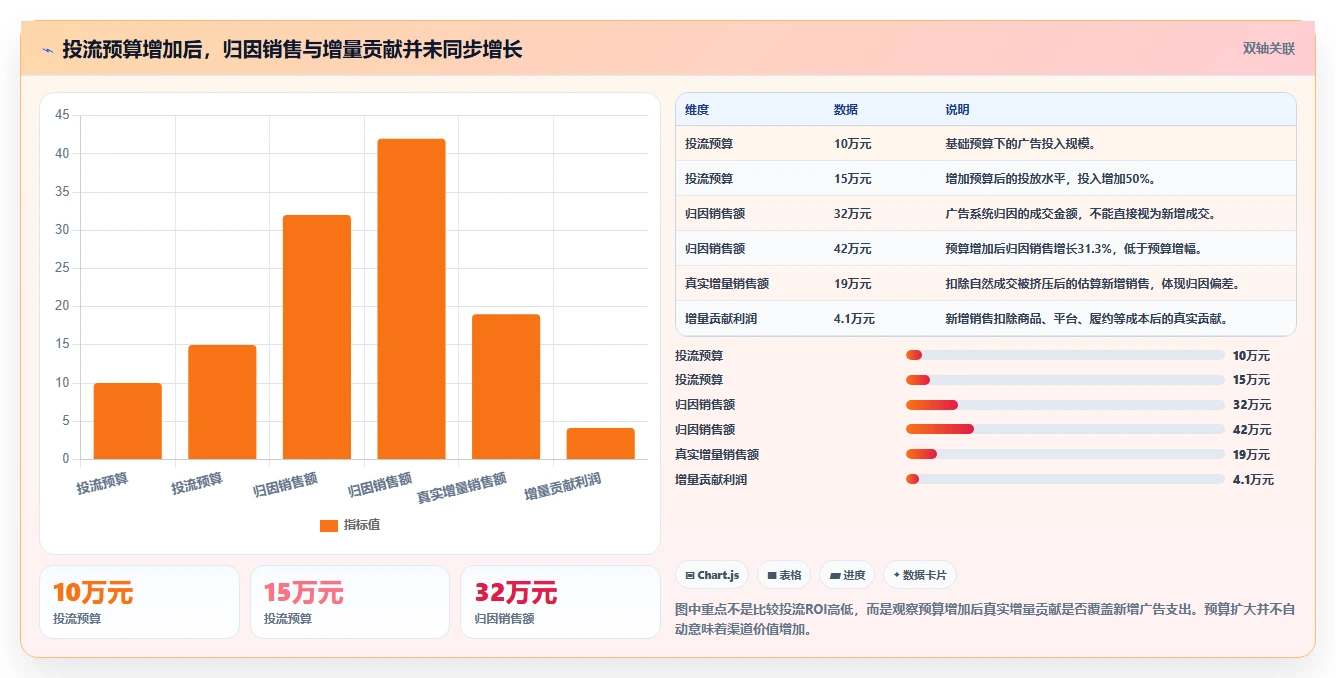
Task: Click the 进度 chip
Action: click(847, 575)
